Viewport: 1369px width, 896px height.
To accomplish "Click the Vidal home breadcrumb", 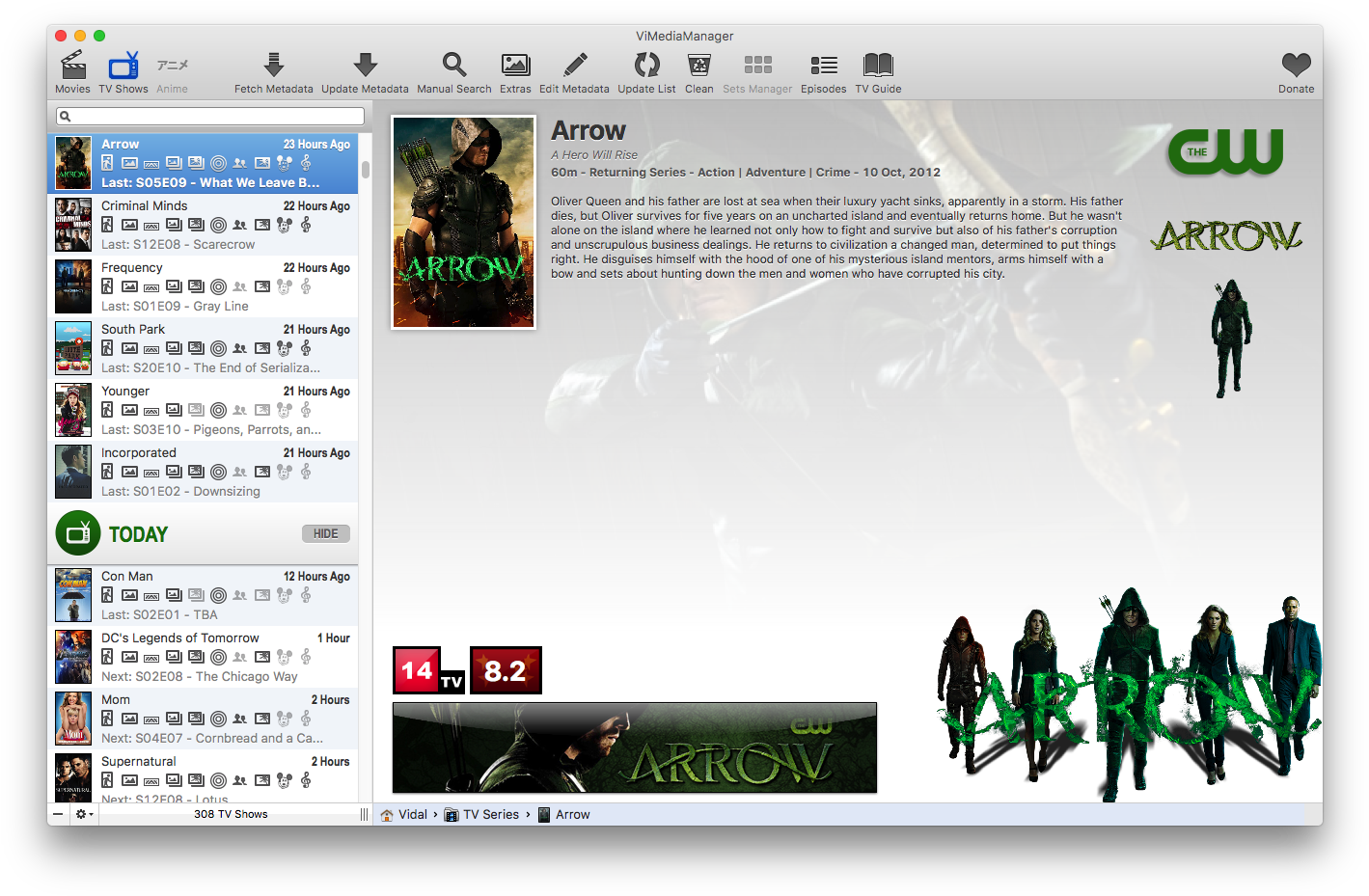I will 412,814.
